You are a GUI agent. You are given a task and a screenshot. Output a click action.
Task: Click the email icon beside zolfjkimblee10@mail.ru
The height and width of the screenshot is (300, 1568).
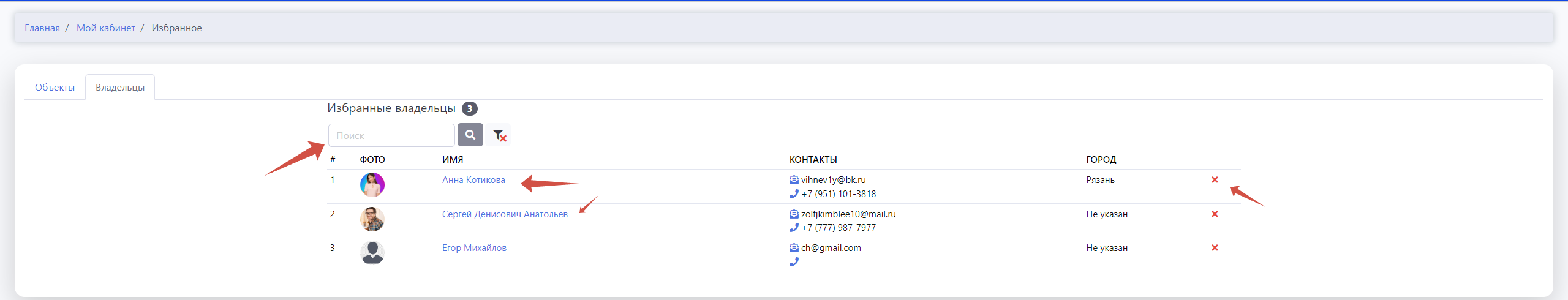(794, 214)
